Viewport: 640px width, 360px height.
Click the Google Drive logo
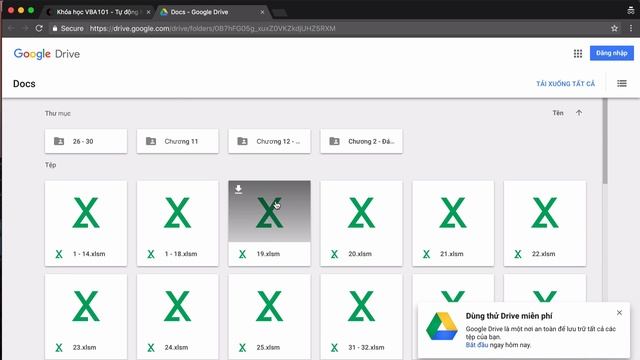47,54
